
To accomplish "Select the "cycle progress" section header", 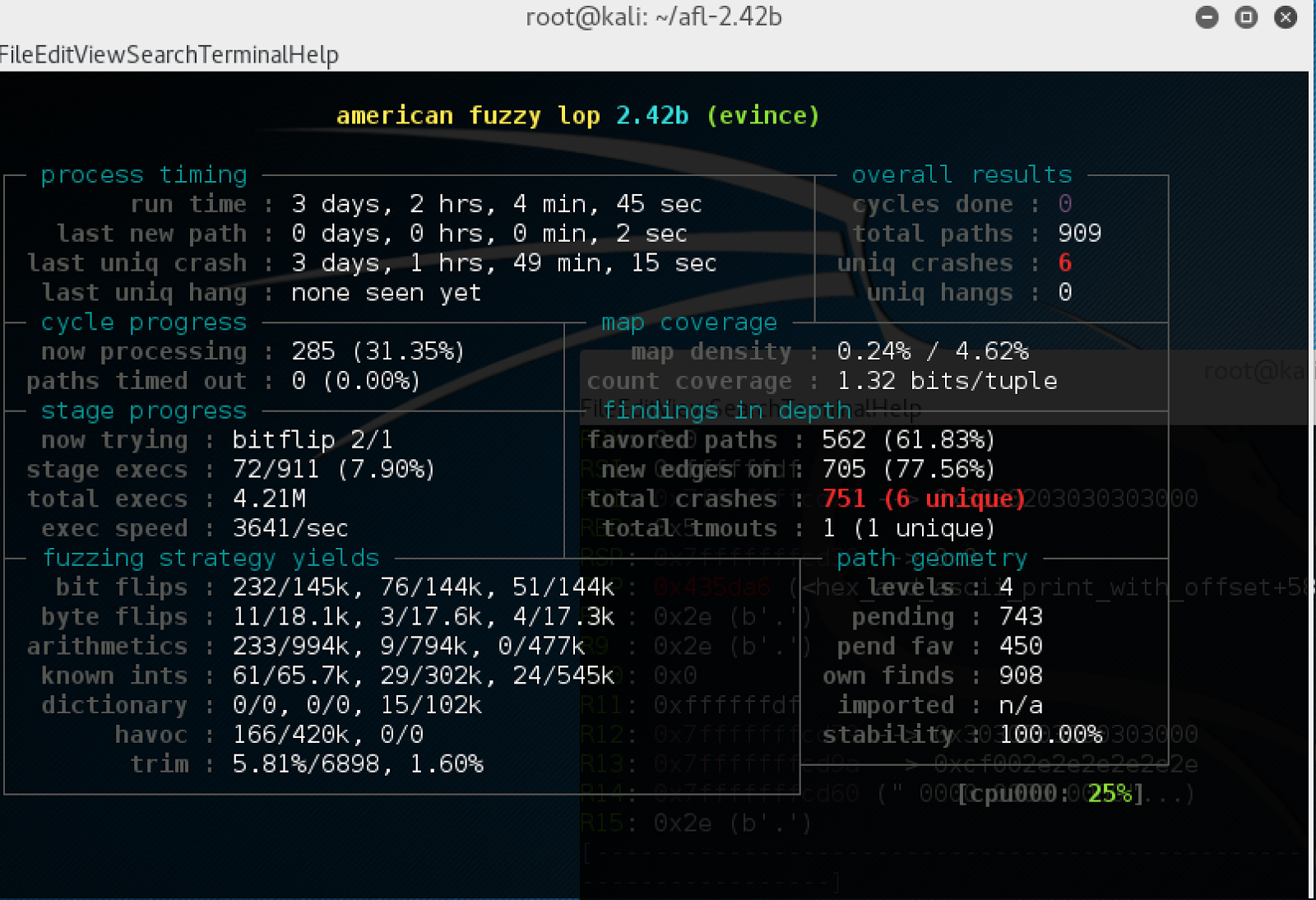I will [x=144, y=322].
